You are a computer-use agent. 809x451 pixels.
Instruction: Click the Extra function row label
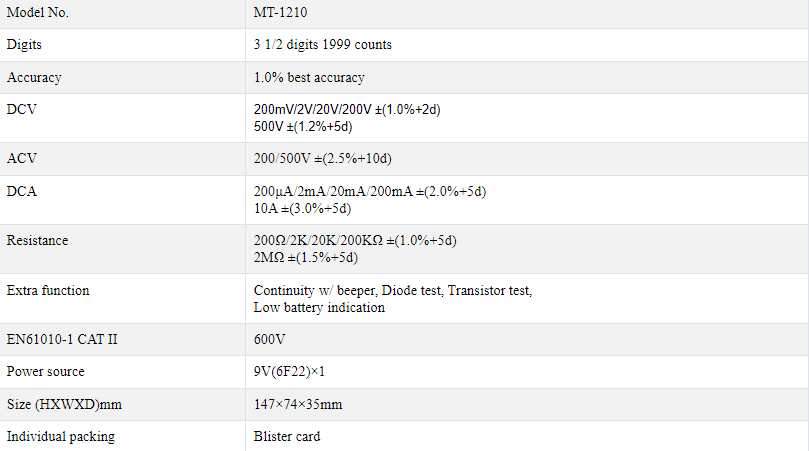point(48,291)
